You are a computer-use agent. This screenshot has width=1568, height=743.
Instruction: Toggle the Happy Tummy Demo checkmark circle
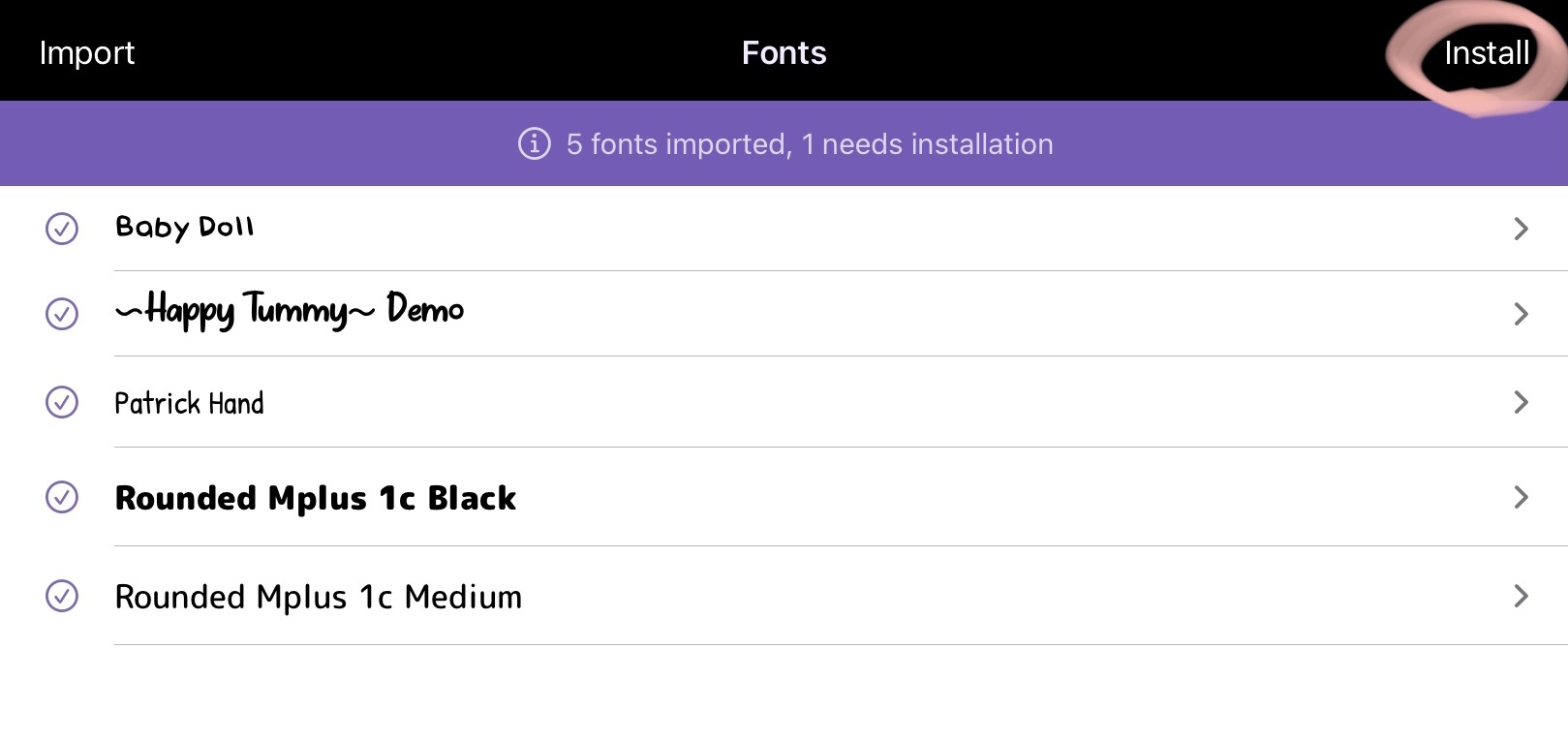point(62,314)
